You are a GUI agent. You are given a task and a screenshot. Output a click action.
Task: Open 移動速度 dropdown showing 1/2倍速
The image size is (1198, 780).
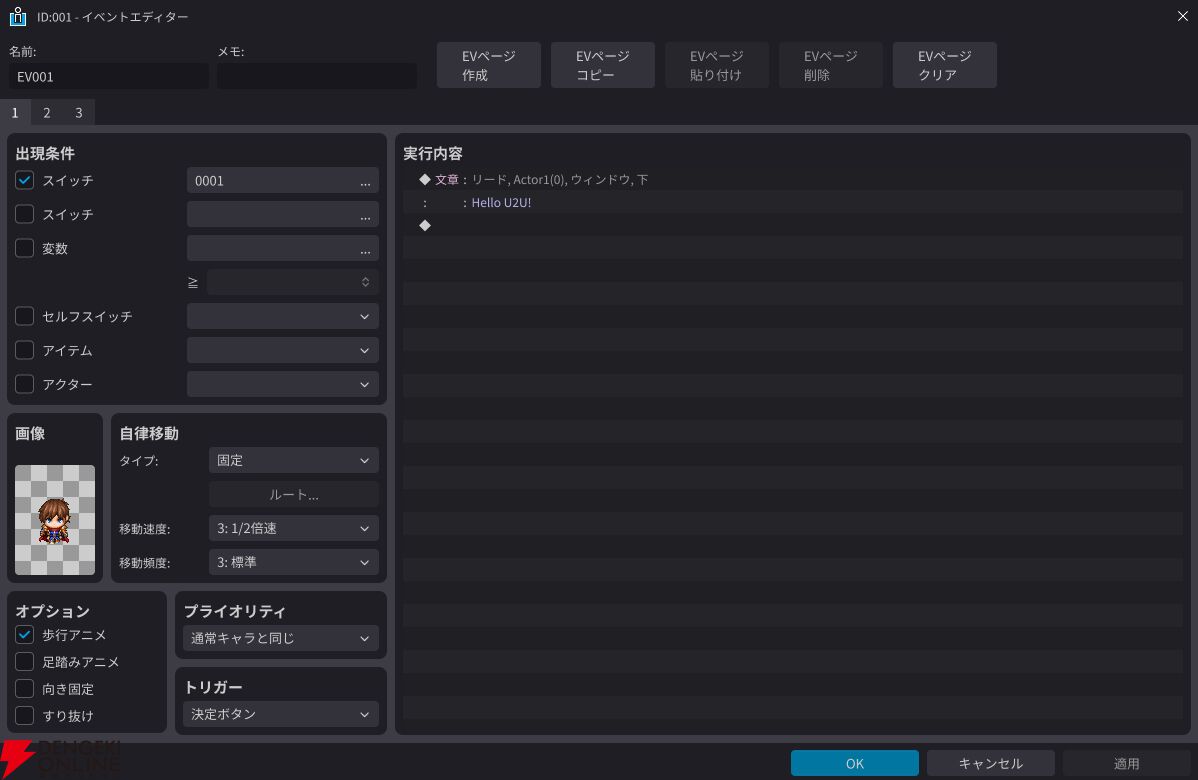click(x=293, y=528)
